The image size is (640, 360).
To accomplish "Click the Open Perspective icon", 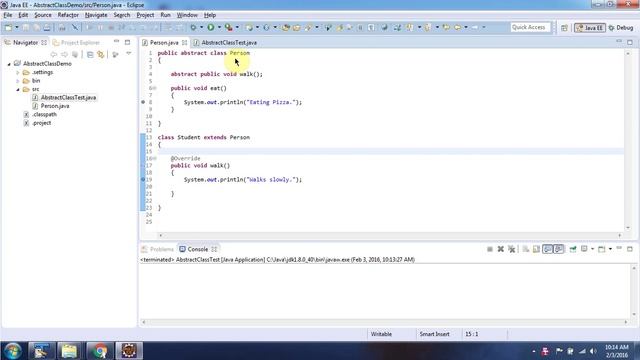I will click(564, 28).
